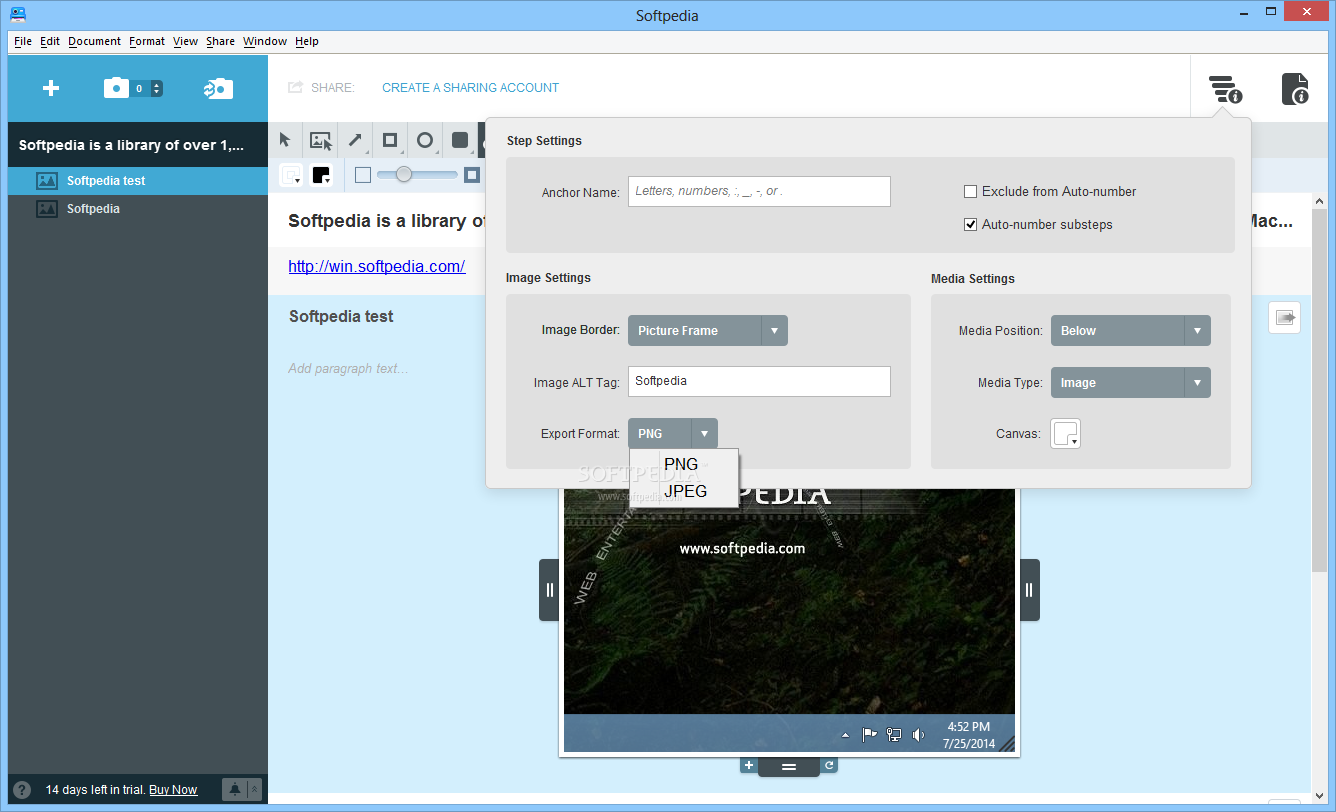Open the Image Border Picture Frame dropdown
The image size is (1336, 812).
click(x=708, y=331)
